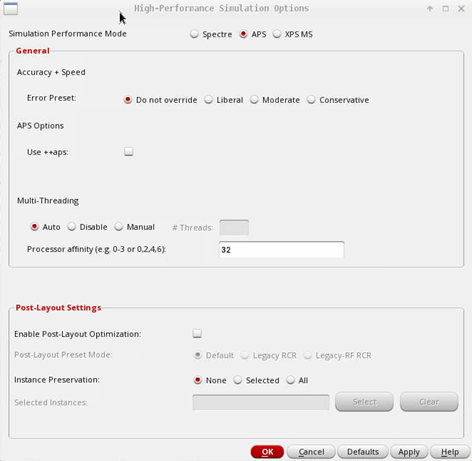Restore settings with Defaults button

click(x=363, y=452)
